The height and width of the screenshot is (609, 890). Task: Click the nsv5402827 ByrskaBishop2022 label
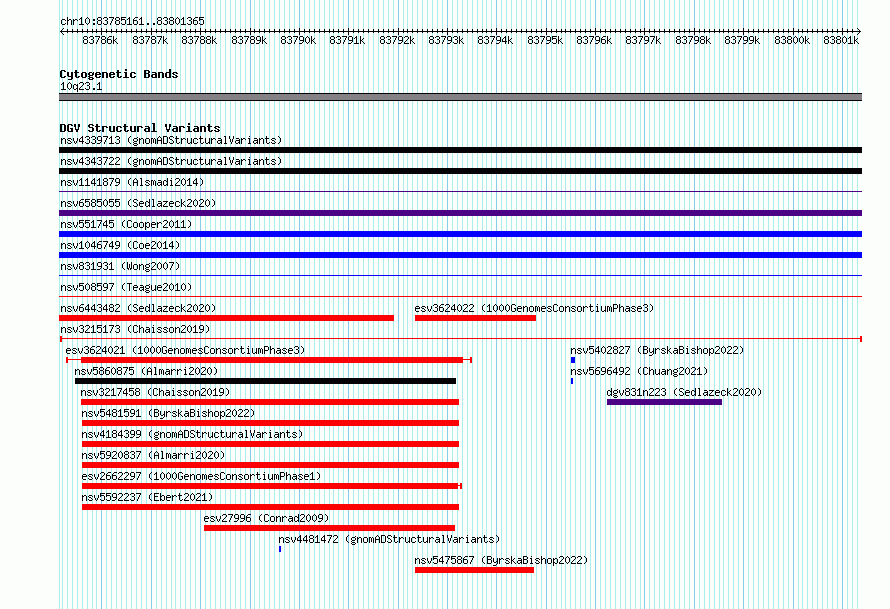tap(657, 350)
